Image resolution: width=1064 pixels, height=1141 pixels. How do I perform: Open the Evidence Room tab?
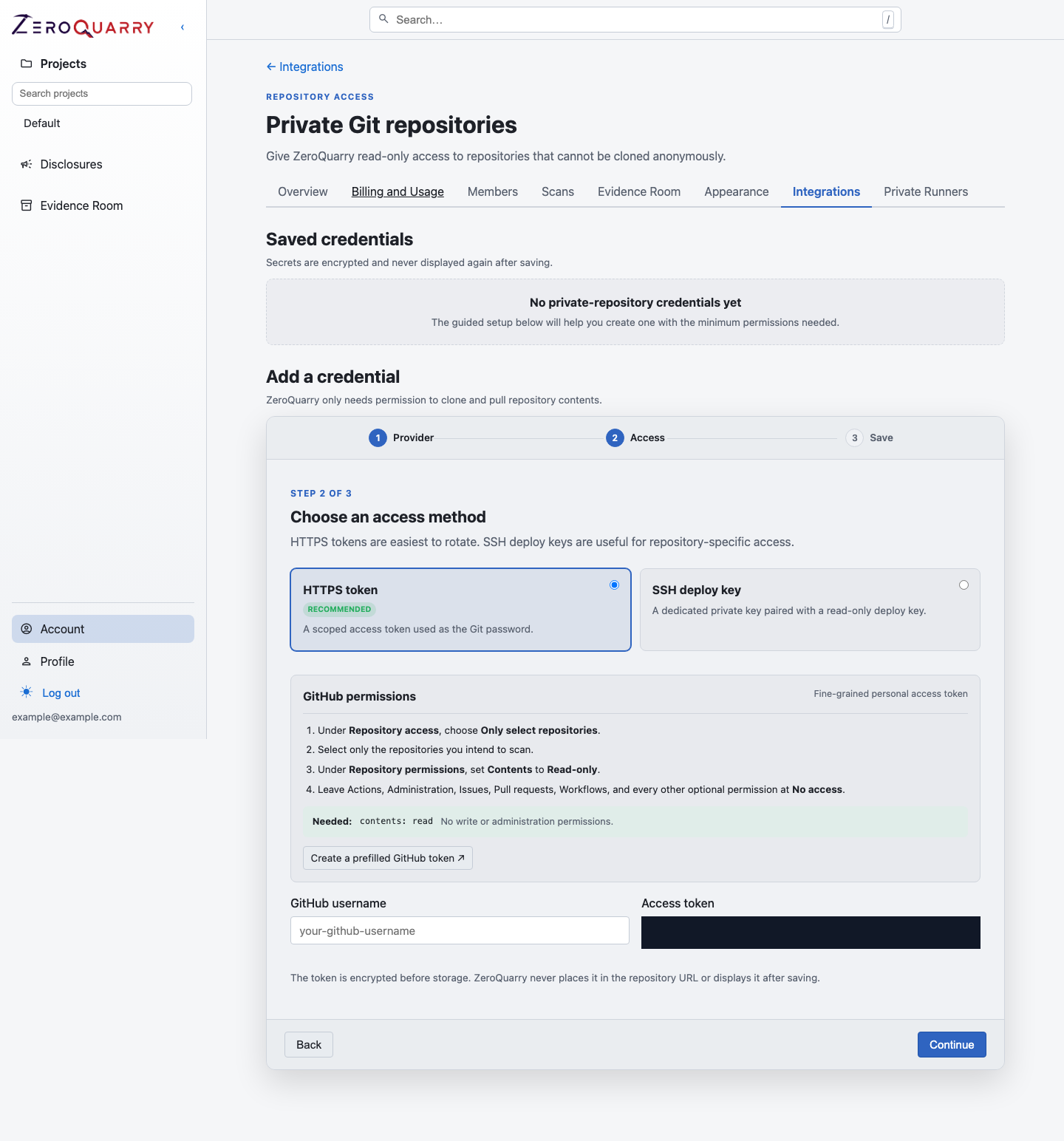pos(639,192)
